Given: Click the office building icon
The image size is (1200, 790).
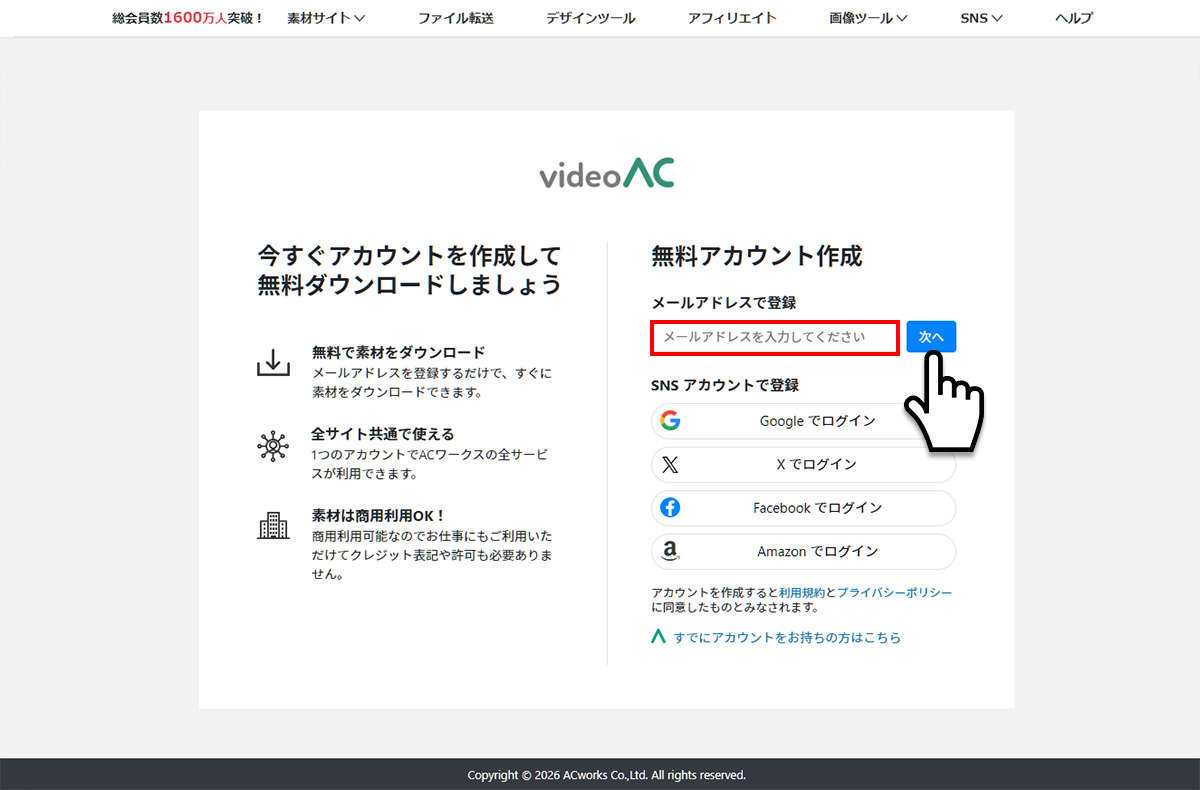Looking at the screenshot, I should click(273, 526).
